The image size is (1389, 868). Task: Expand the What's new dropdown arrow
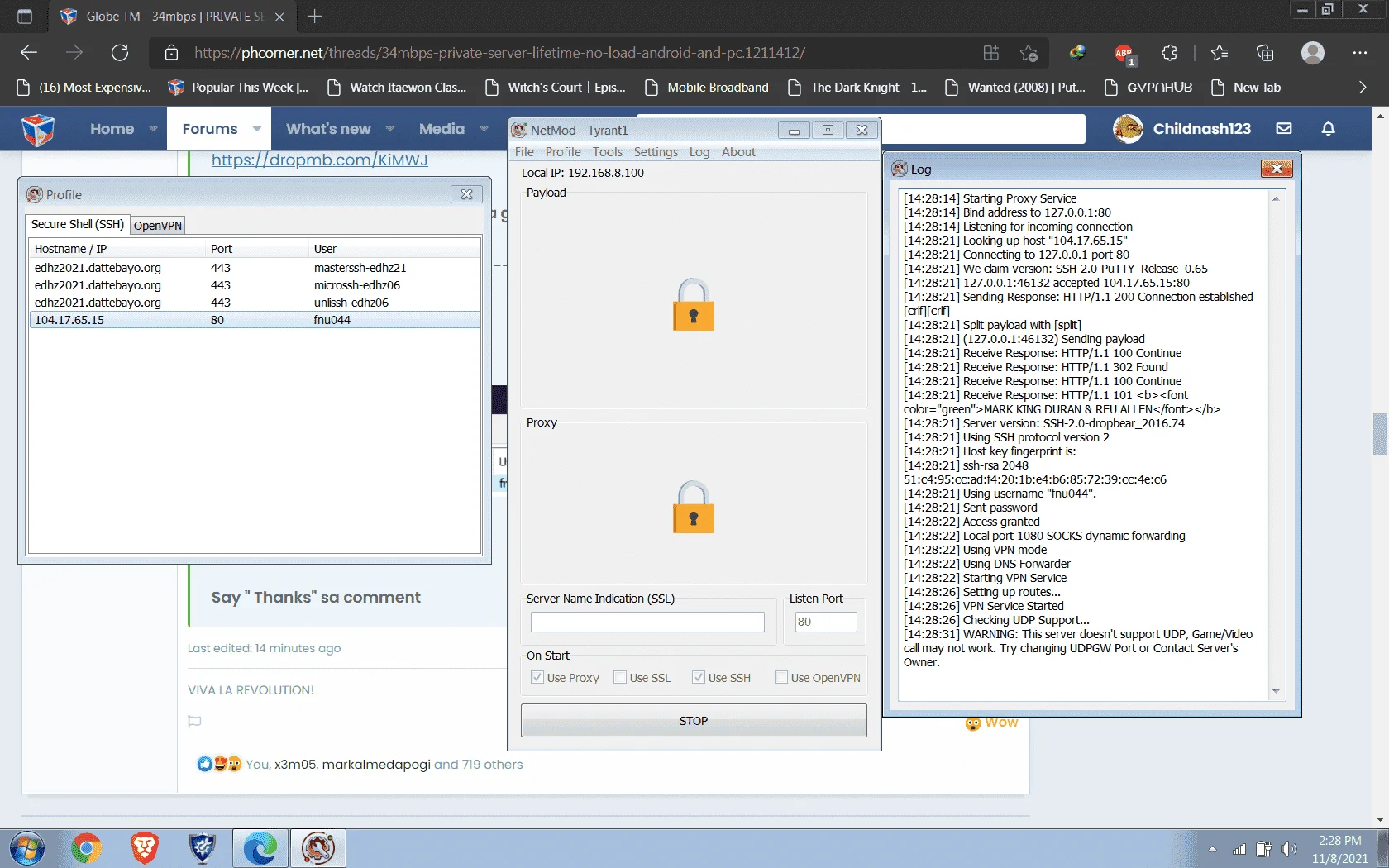[x=389, y=129]
